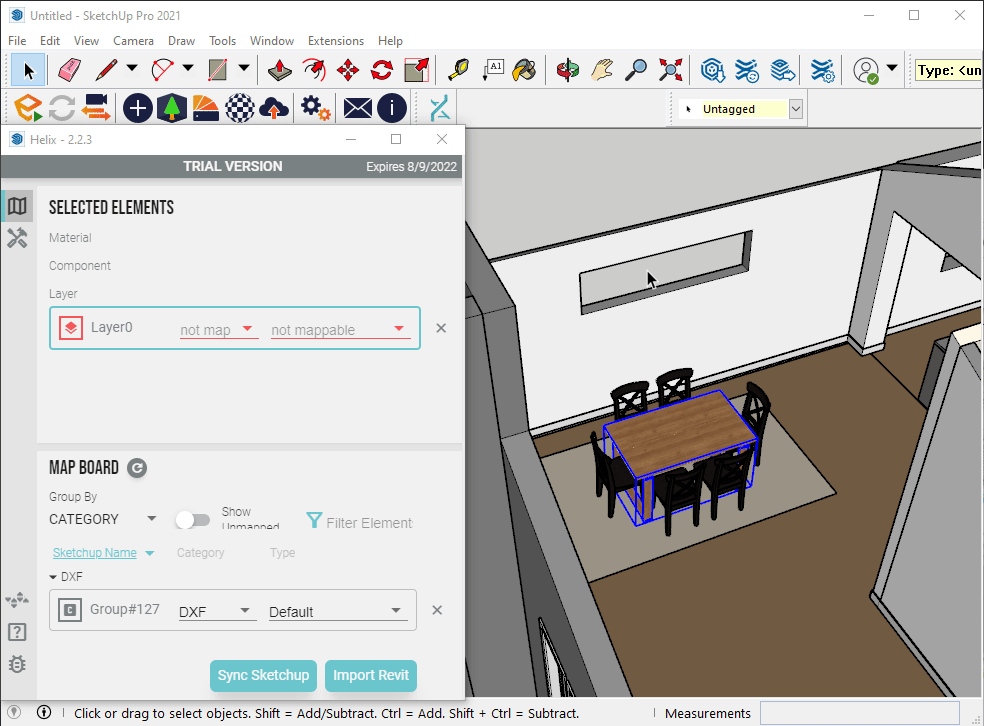Click the Measurements input box

pyautogui.click(x=860, y=713)
